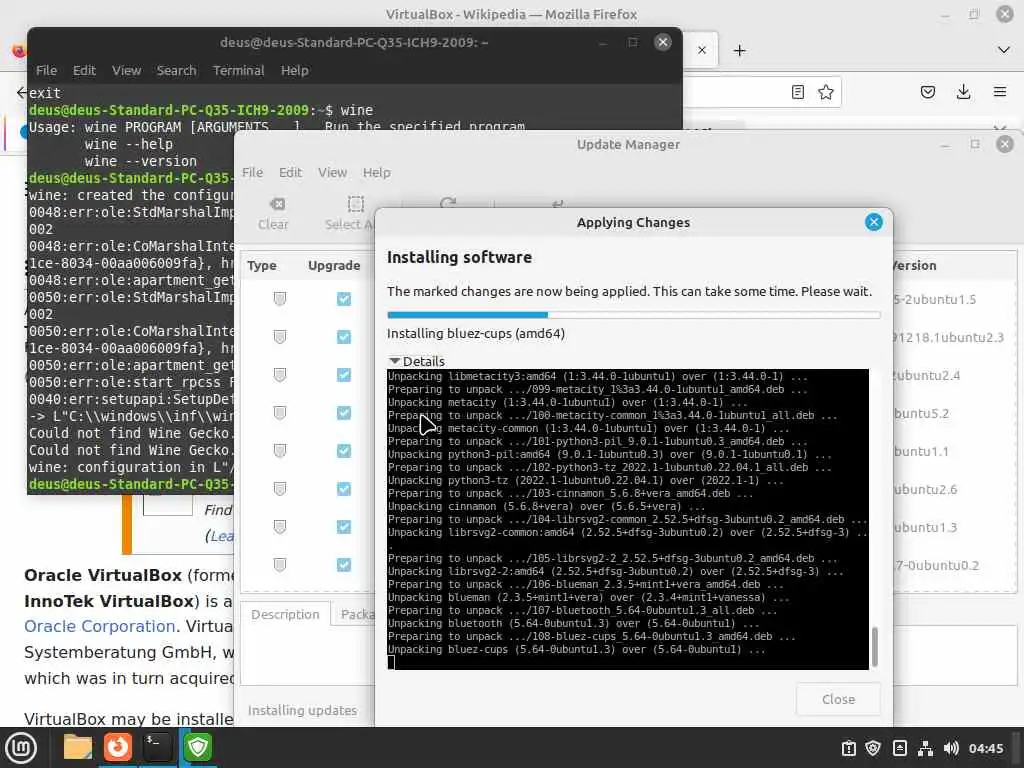Switch to Update Manager shield in taskbar

(197, 747)
